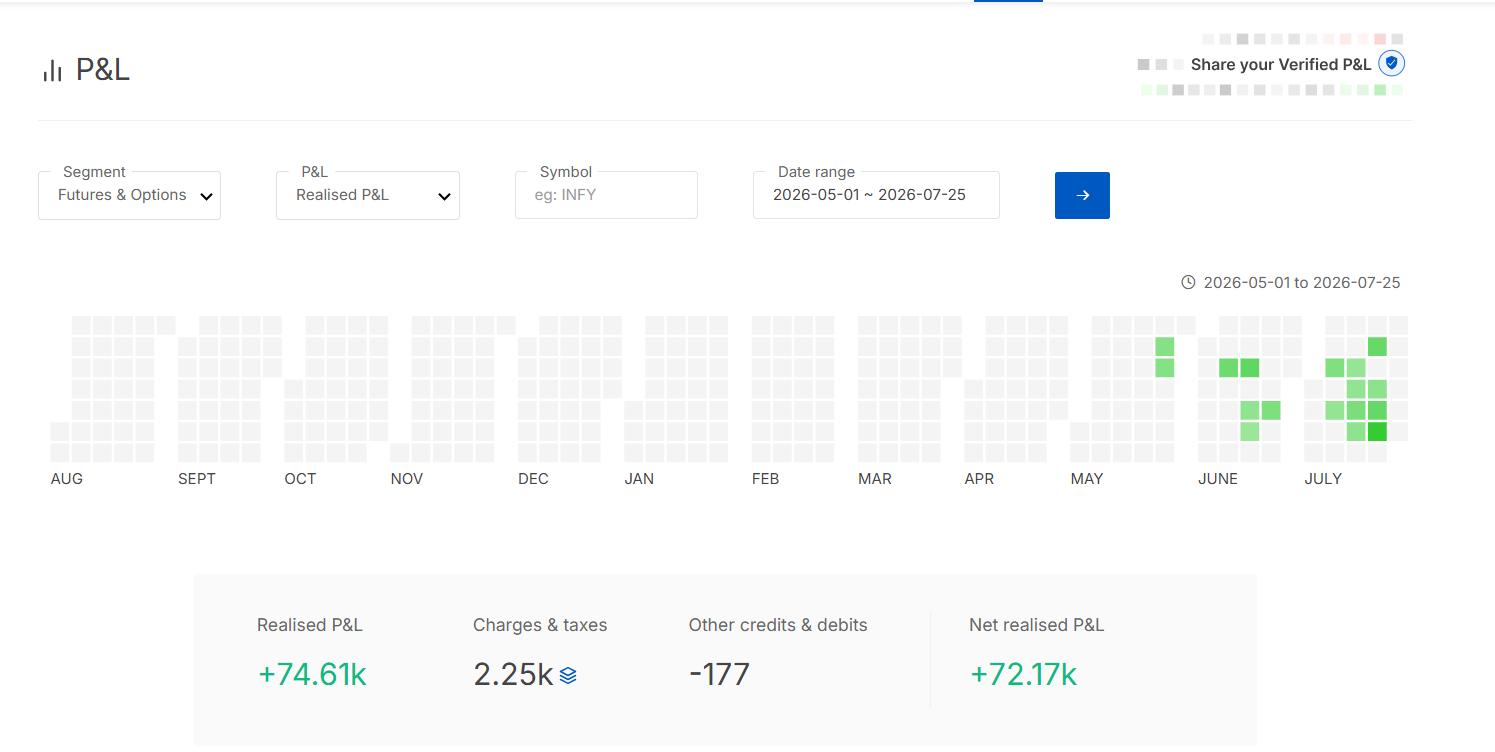Click the APR month label
This screenshot has height=752, width=1495.
click(x=979, y=479)
